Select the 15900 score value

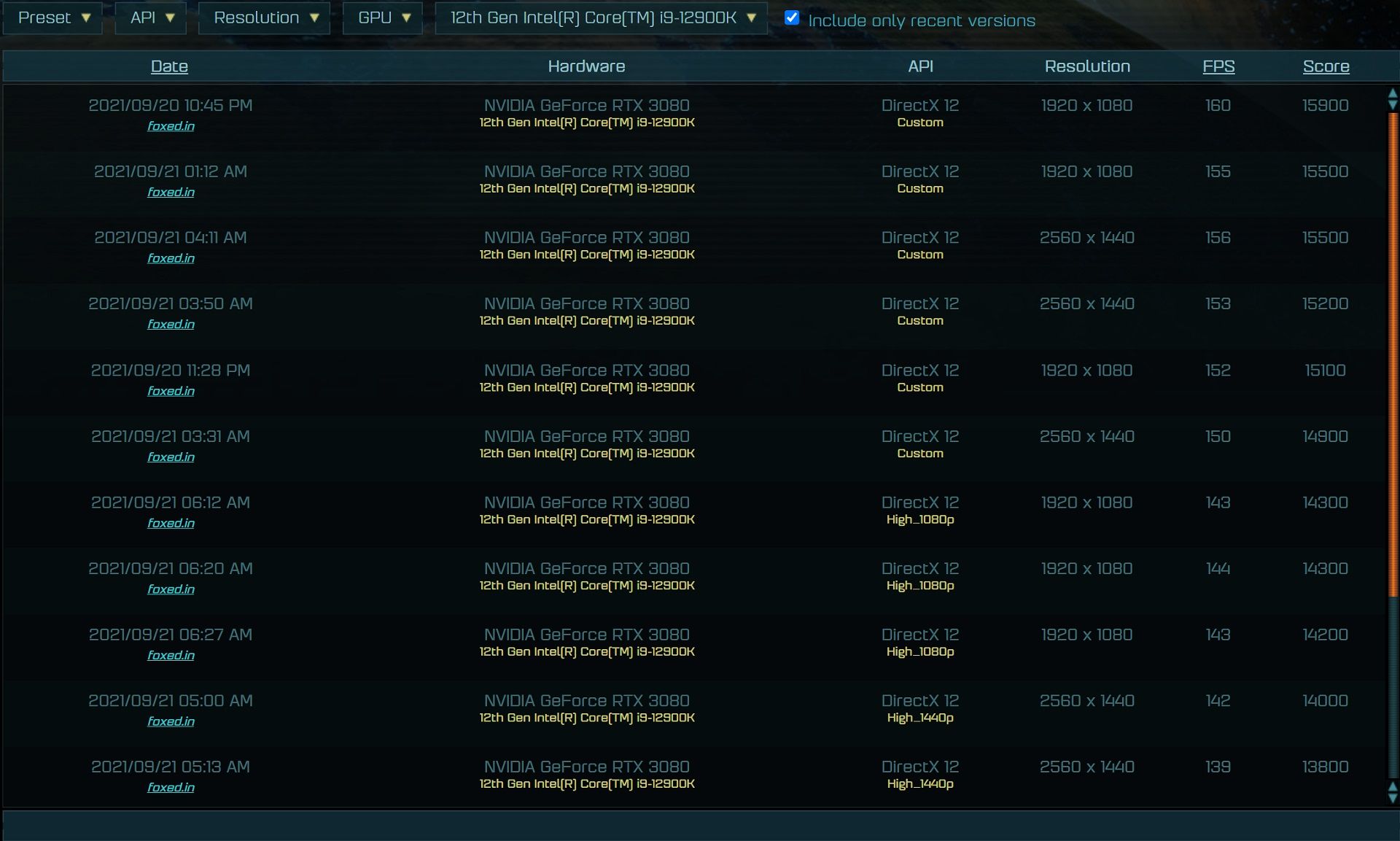point(1325,105)
